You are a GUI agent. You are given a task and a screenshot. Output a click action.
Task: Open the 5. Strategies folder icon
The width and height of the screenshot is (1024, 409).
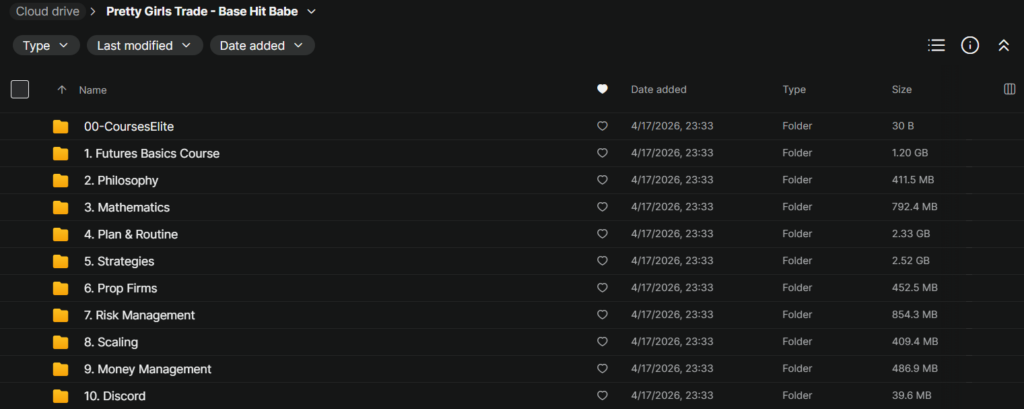coord(61,262)
